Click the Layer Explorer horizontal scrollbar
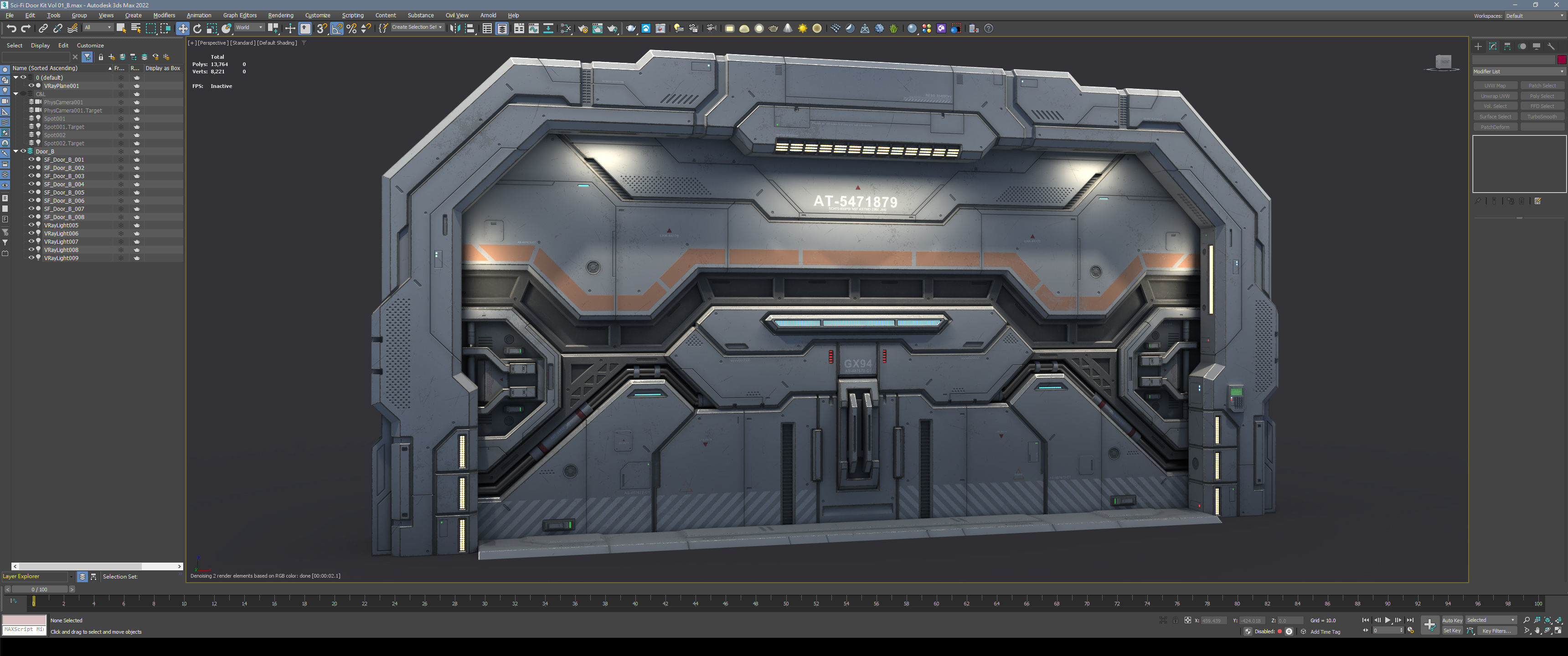This screenshot has width=1568, height=656. point(98,566)
